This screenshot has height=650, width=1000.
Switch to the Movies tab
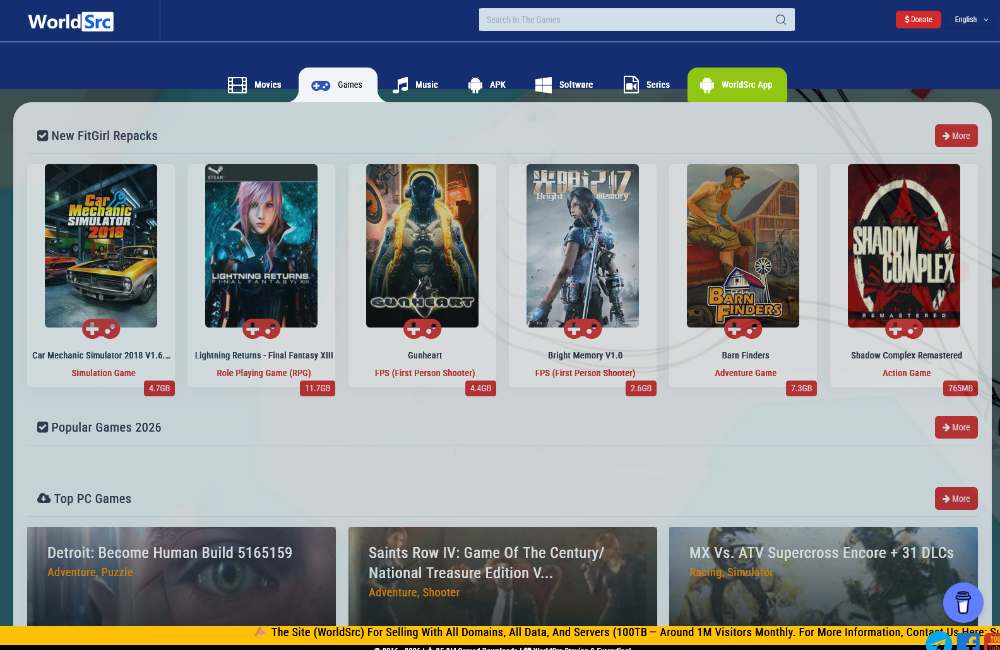[x=254, y=85]
